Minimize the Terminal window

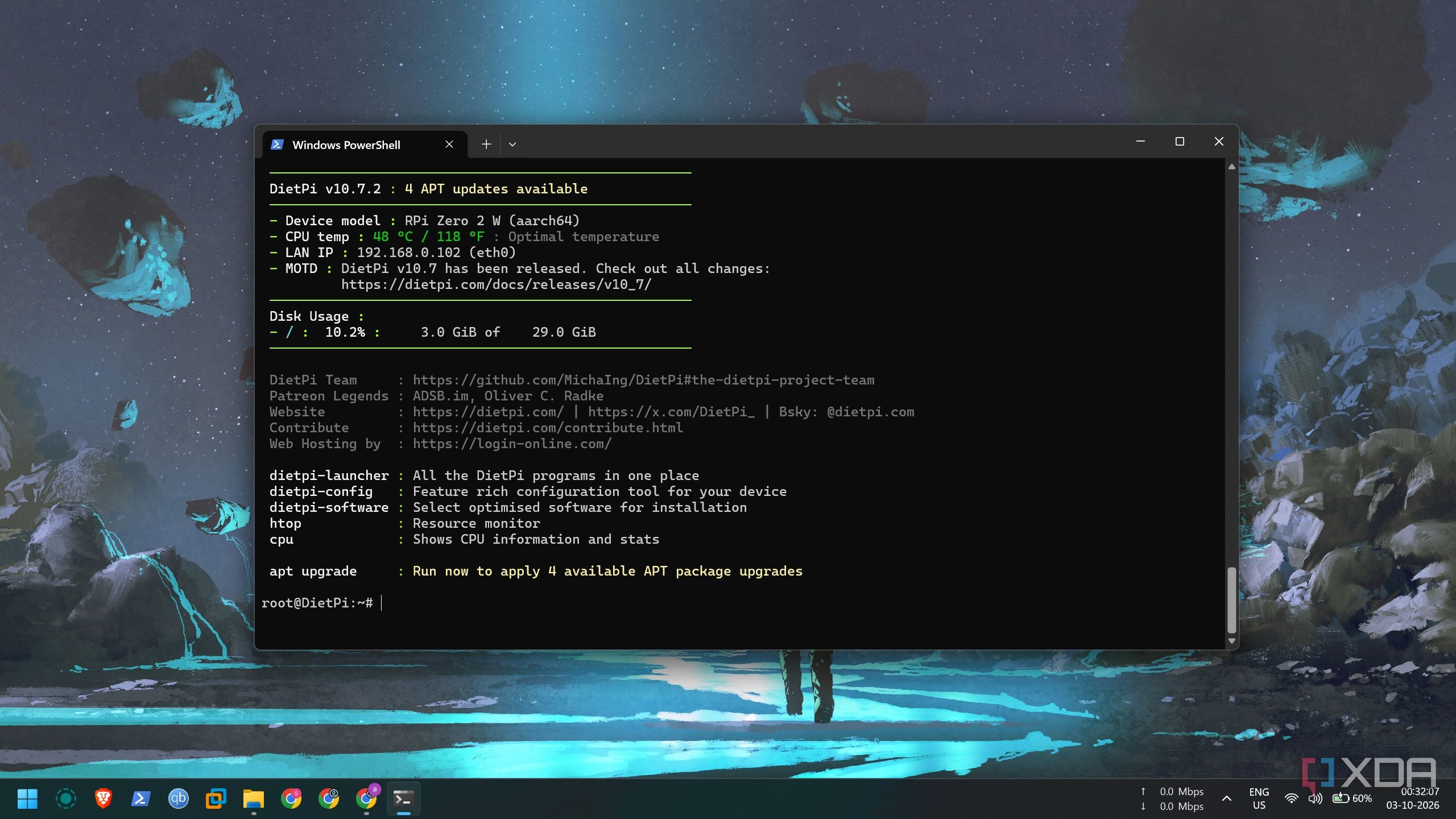[x=1140, y=141]
